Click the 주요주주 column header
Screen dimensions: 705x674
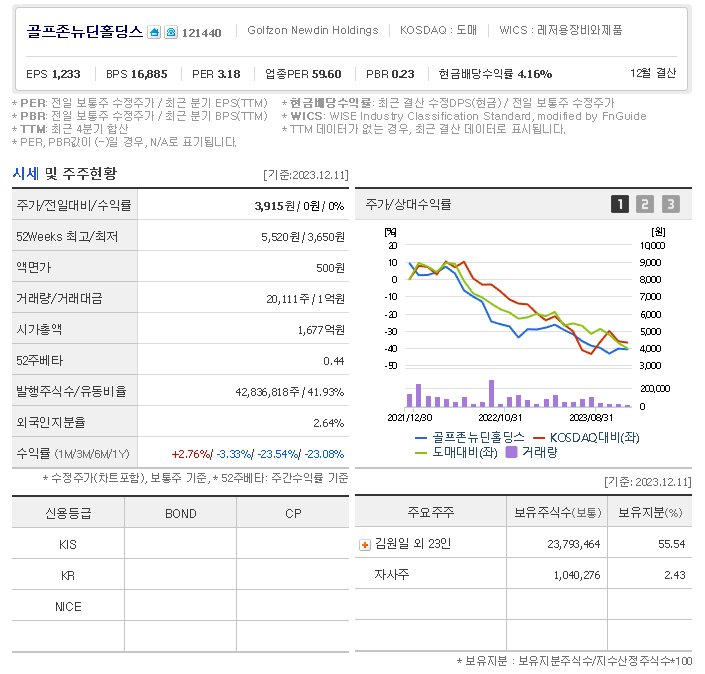tap(431, 512)
